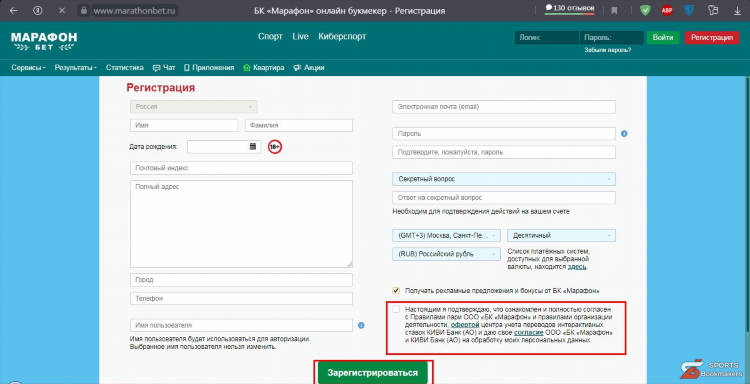Open the calendar icon in date field
Screen dimensions: 750x384
(x=253, y=146)
